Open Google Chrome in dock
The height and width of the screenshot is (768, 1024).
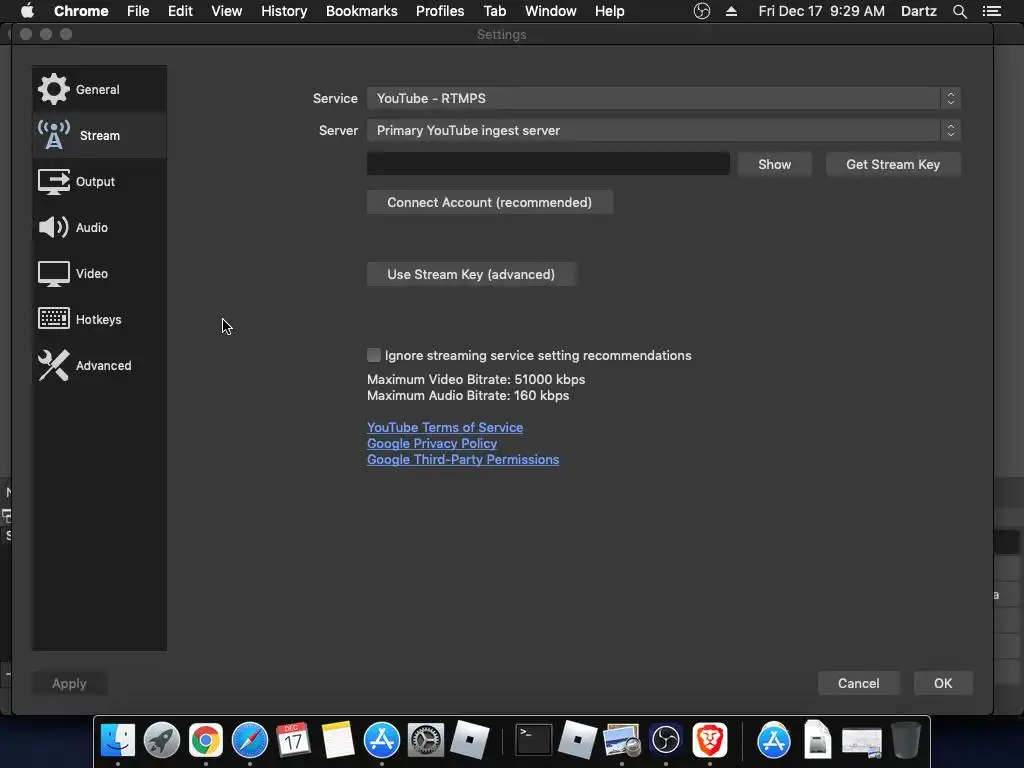[x=206, y=741]
